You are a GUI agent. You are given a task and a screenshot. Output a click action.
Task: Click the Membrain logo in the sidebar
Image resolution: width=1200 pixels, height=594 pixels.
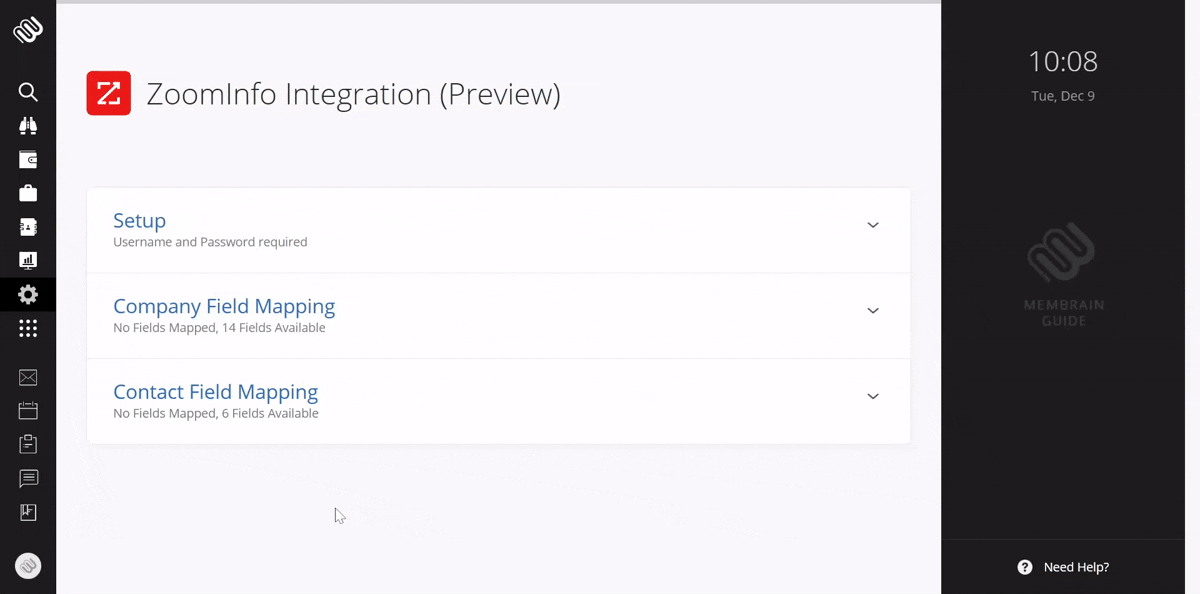pos(28,30)
